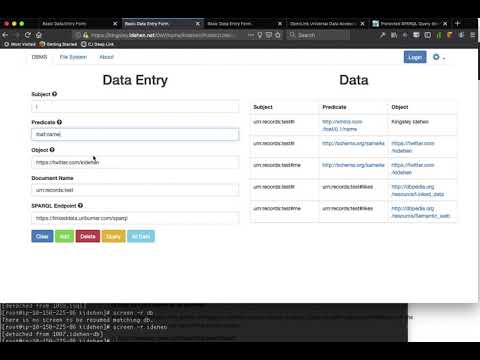The width and height of the screenshot is (480, 360).
Task: Focus the Document Name input field
Action: tap(135, 190)
